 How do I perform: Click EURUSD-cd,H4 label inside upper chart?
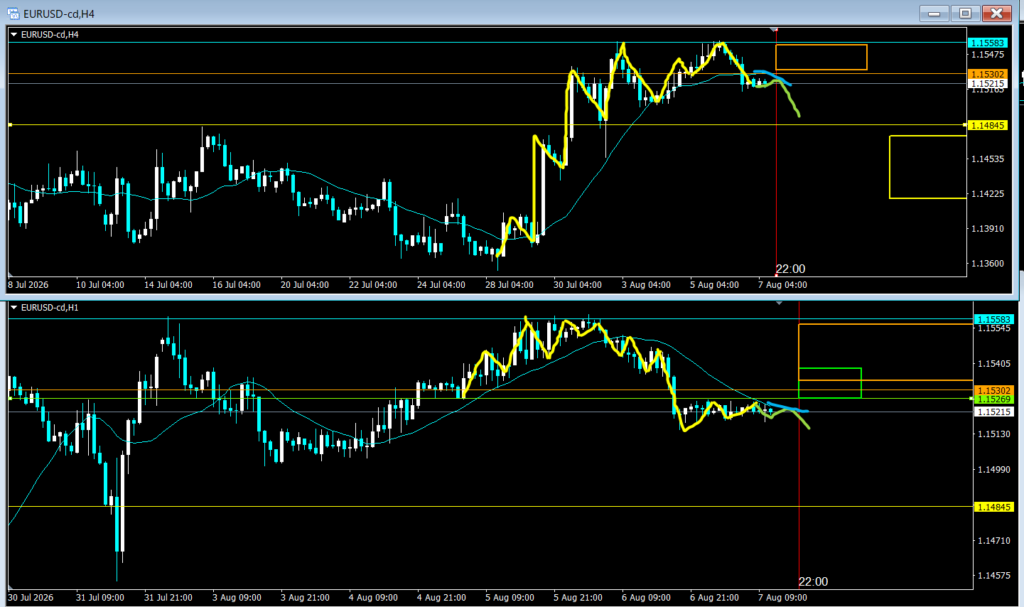(50, 35)
